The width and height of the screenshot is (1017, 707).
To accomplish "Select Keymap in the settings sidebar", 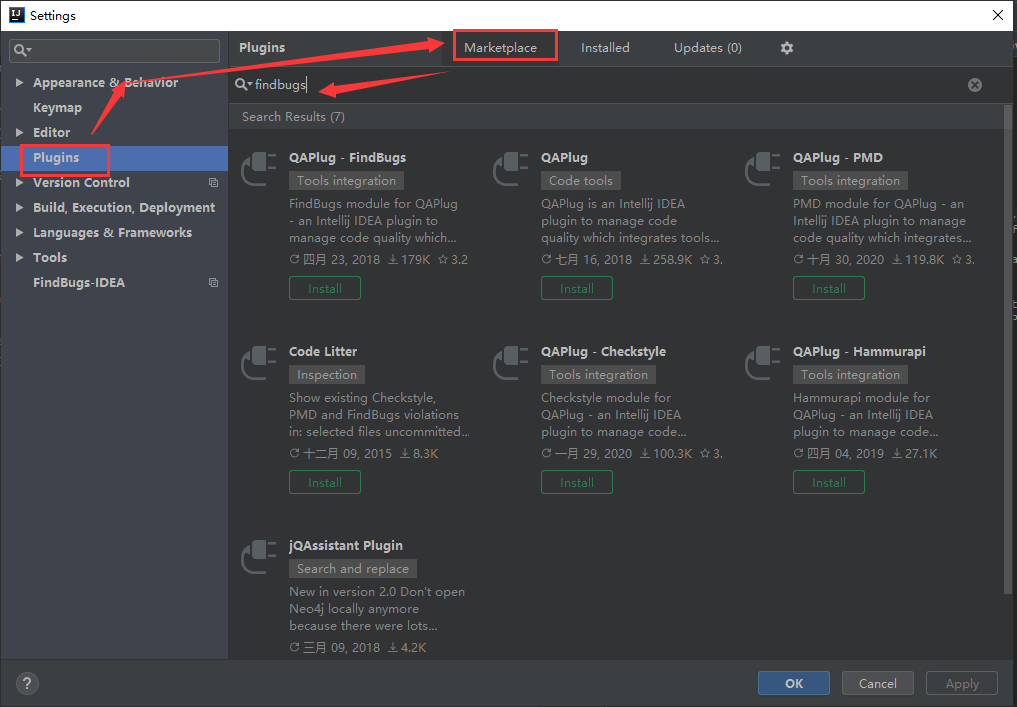I will (x=57, y=107).
